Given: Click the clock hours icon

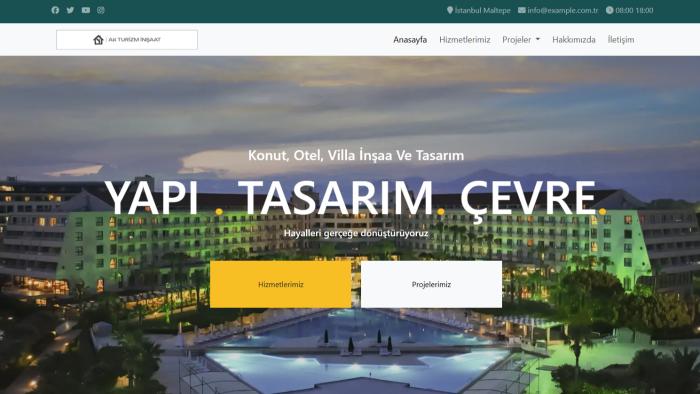Looking at the screenshot, I should 609,10.
